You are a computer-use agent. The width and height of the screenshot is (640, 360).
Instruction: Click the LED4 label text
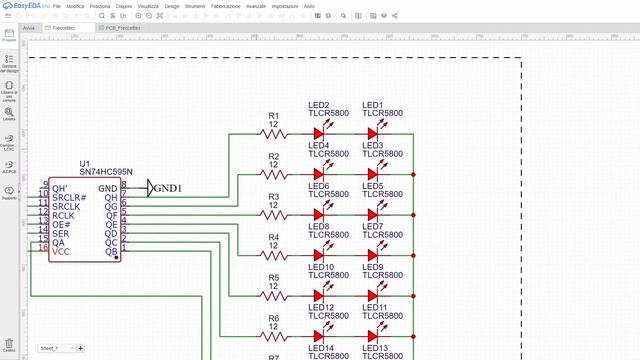click(x=319, y=145)
